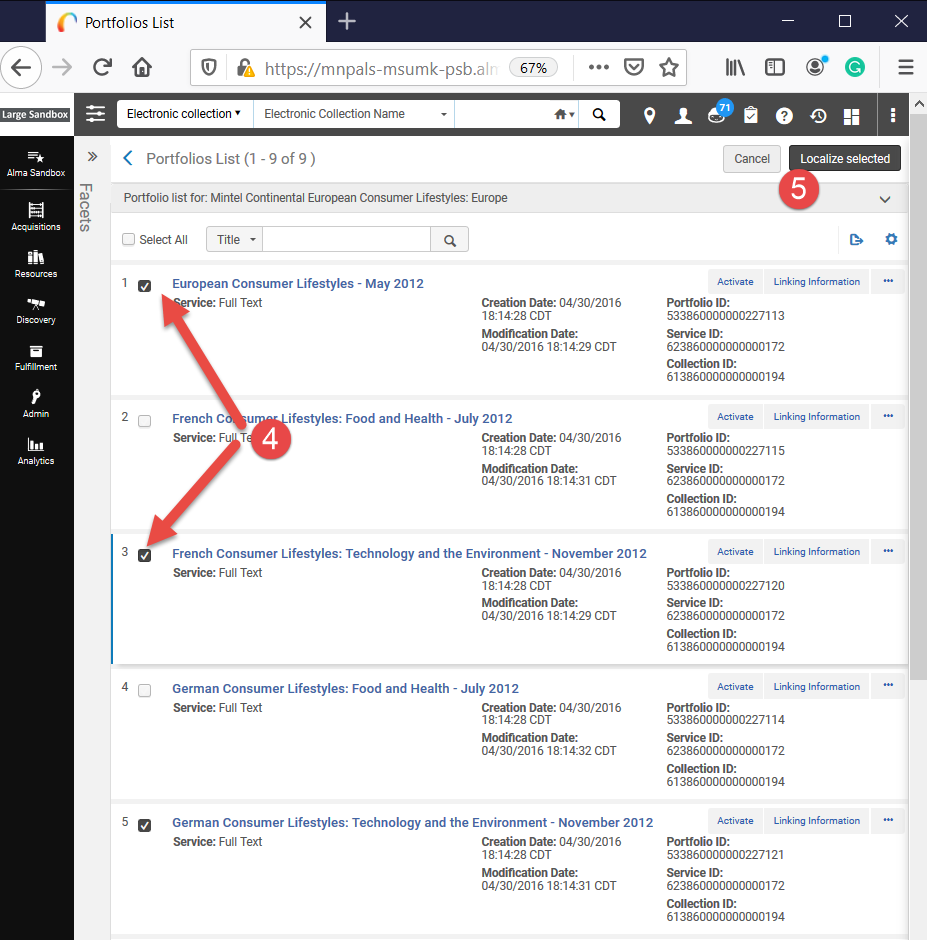Tick the Select All checkbox
The height and width of the screenshot is (940, 927).
point(128,239)
